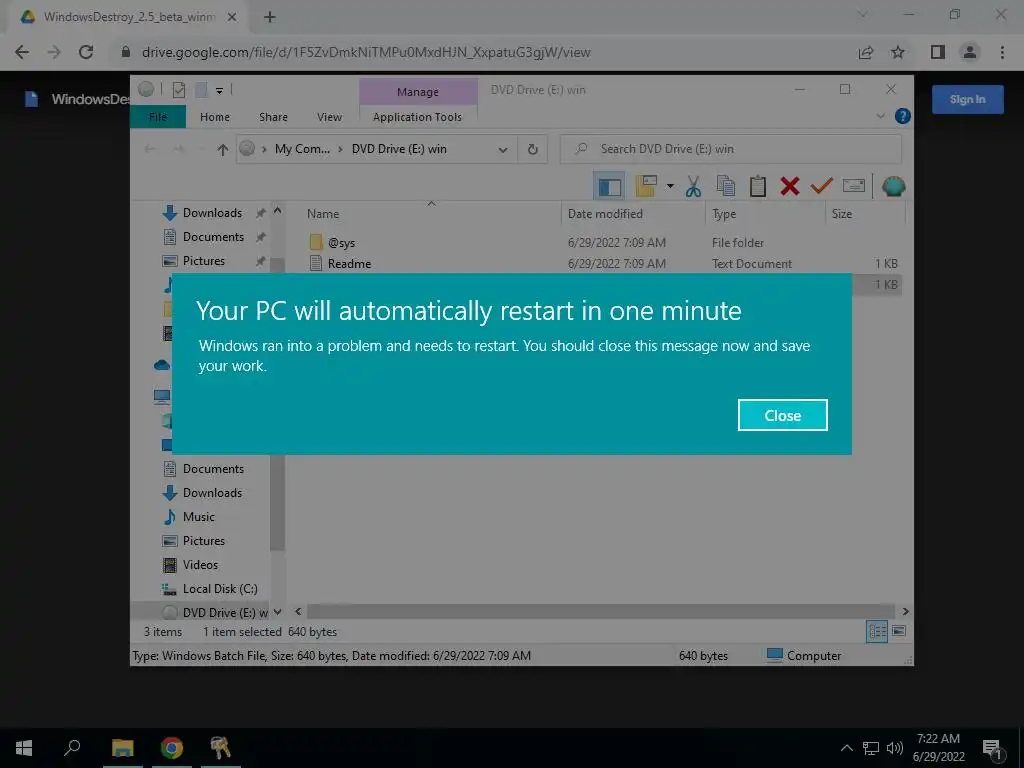The width and height of the screenshot is (1024, 768).
Task: Open the address bar history dropdown
Action: coord(503,150)
